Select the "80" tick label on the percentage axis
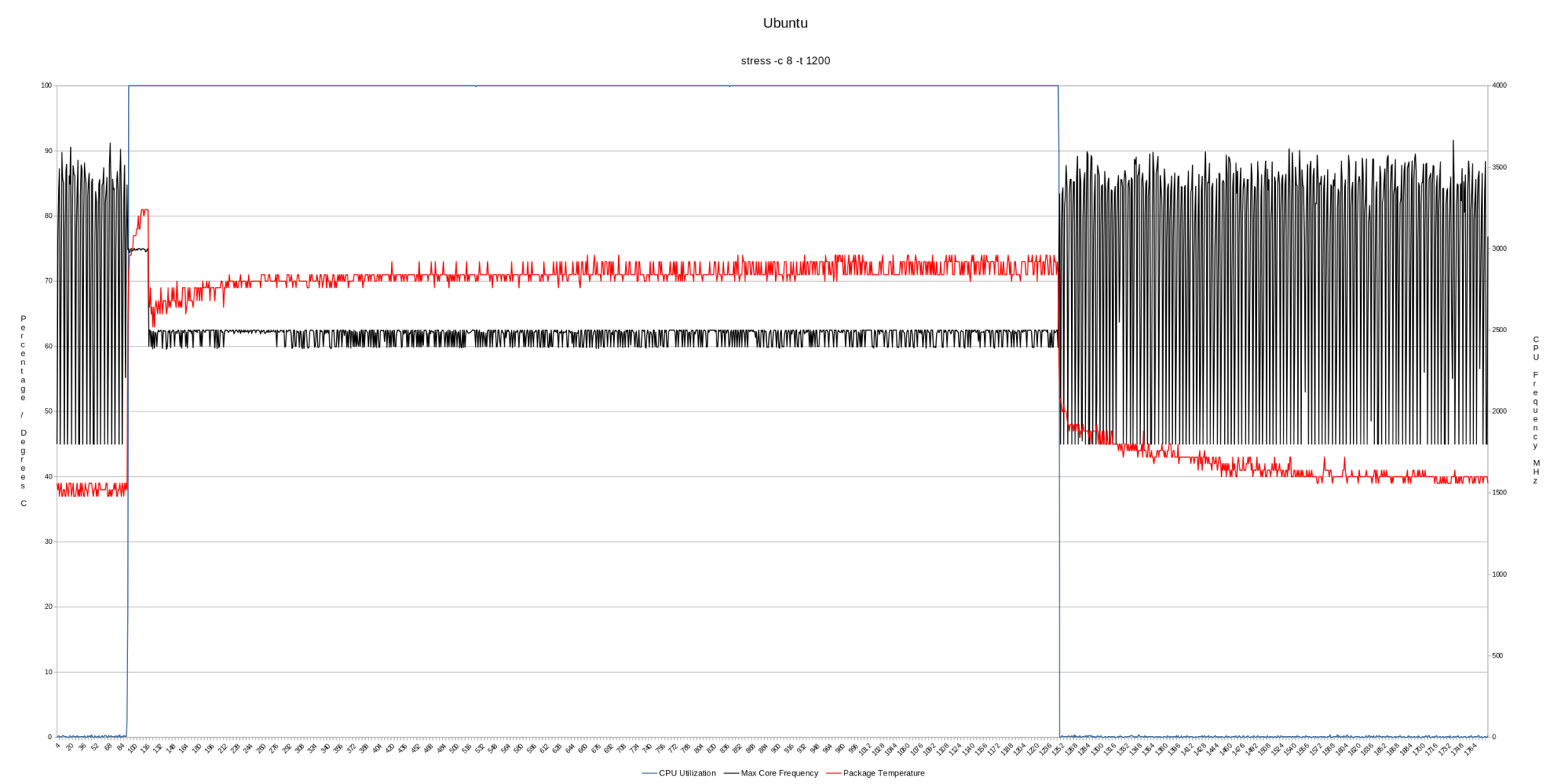The image size is (1561, 784). (48, 216)
